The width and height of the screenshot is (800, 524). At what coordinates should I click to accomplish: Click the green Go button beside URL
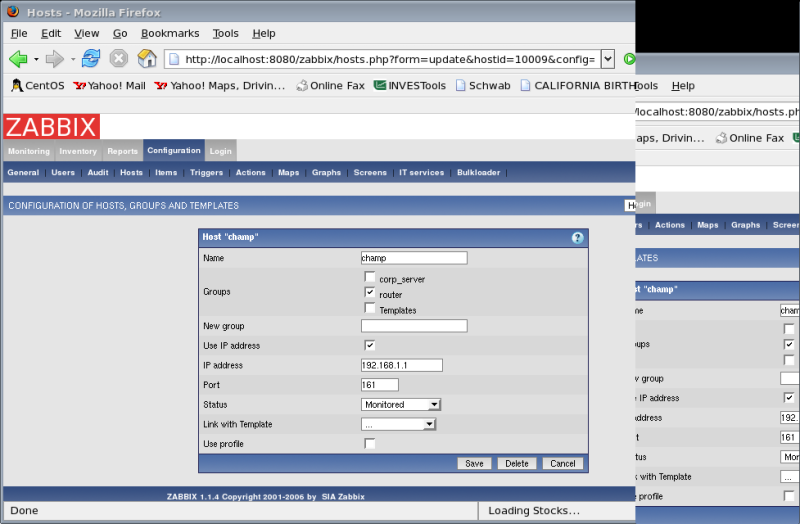pyautogui.click(x=629, y=59)
